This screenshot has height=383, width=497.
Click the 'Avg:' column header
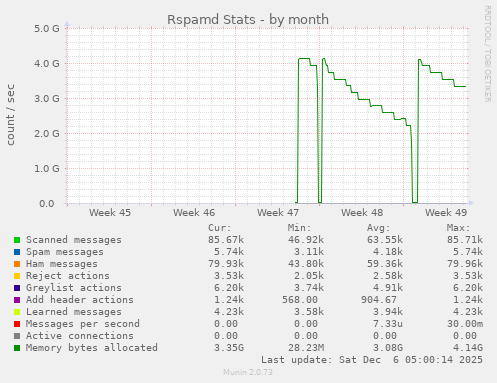click(x=379, y=228)
